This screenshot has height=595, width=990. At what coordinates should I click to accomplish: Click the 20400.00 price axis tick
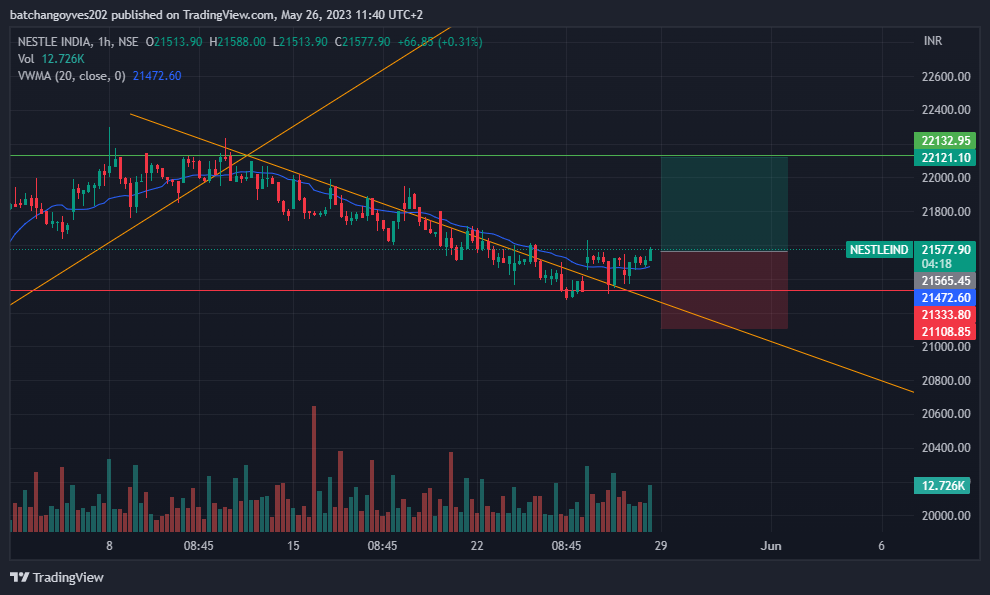click(x=946, y=448)
